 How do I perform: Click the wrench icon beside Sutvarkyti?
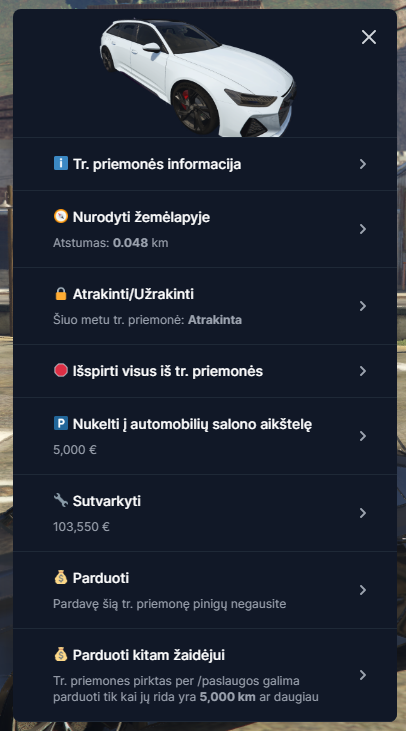click(x=61, y=500)
